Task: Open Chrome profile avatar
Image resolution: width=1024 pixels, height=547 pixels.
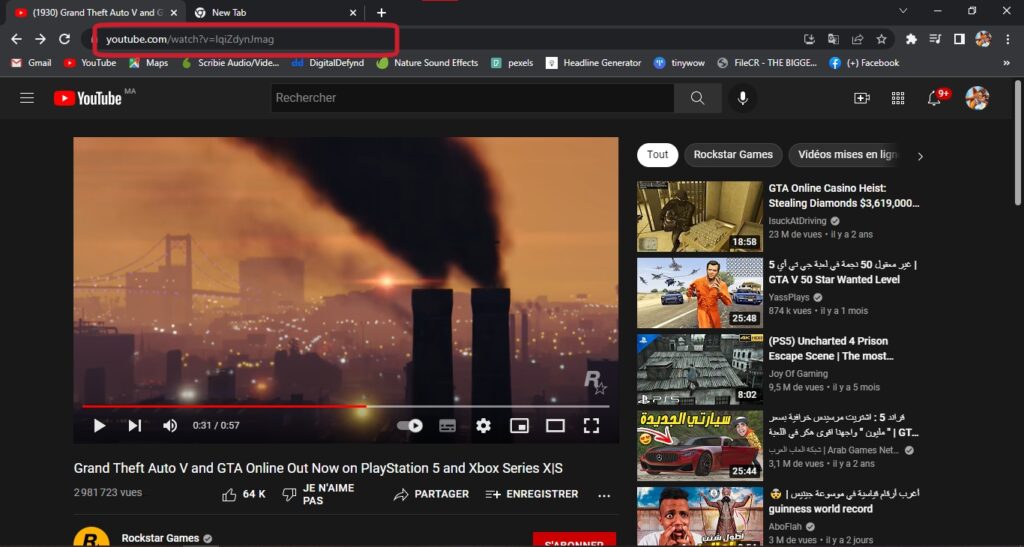Action: pos(983,39)
